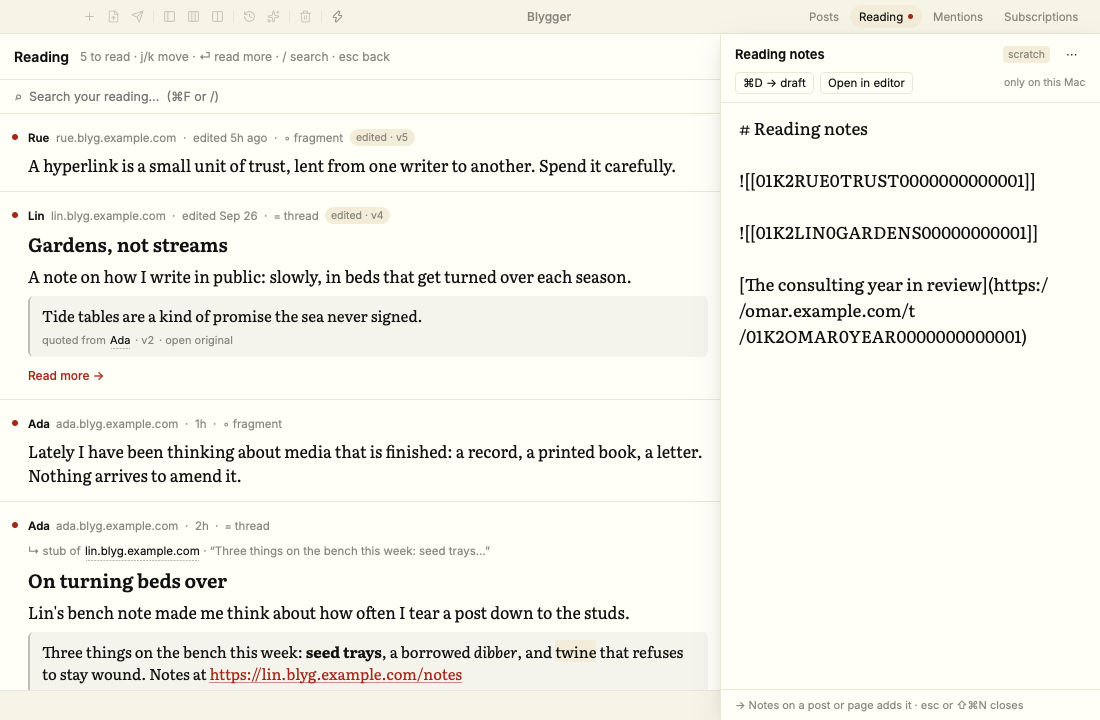Click the Reading notes panel title
This screenshot has height=720, width=1100.
pos(779,55)
